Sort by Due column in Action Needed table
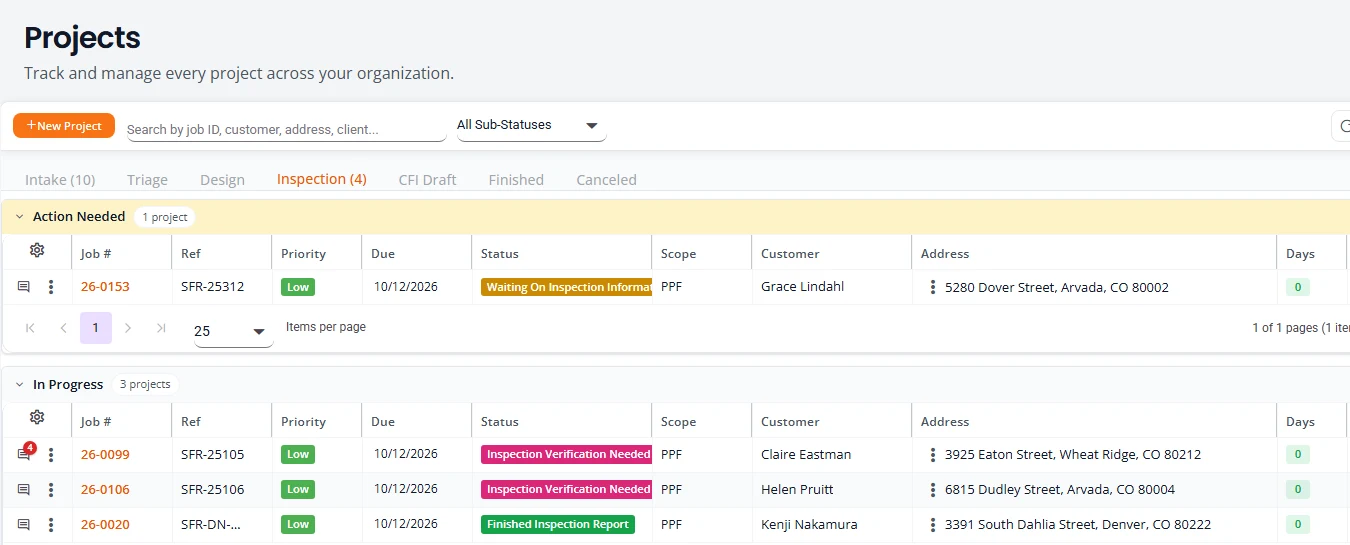The height and width of the screenshot is (545, 1350). [x=383, y=254]
